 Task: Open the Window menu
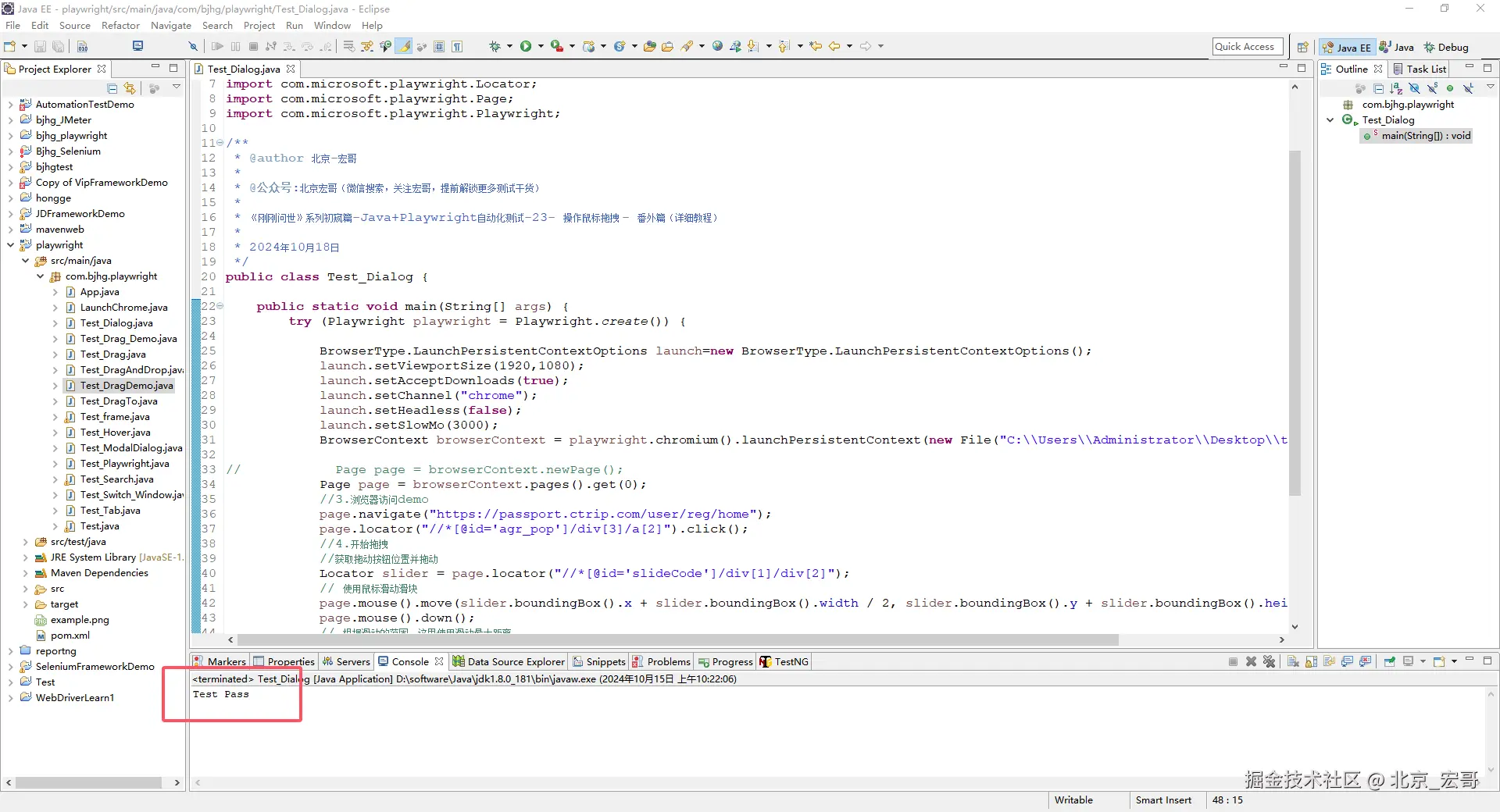[332, 25]
